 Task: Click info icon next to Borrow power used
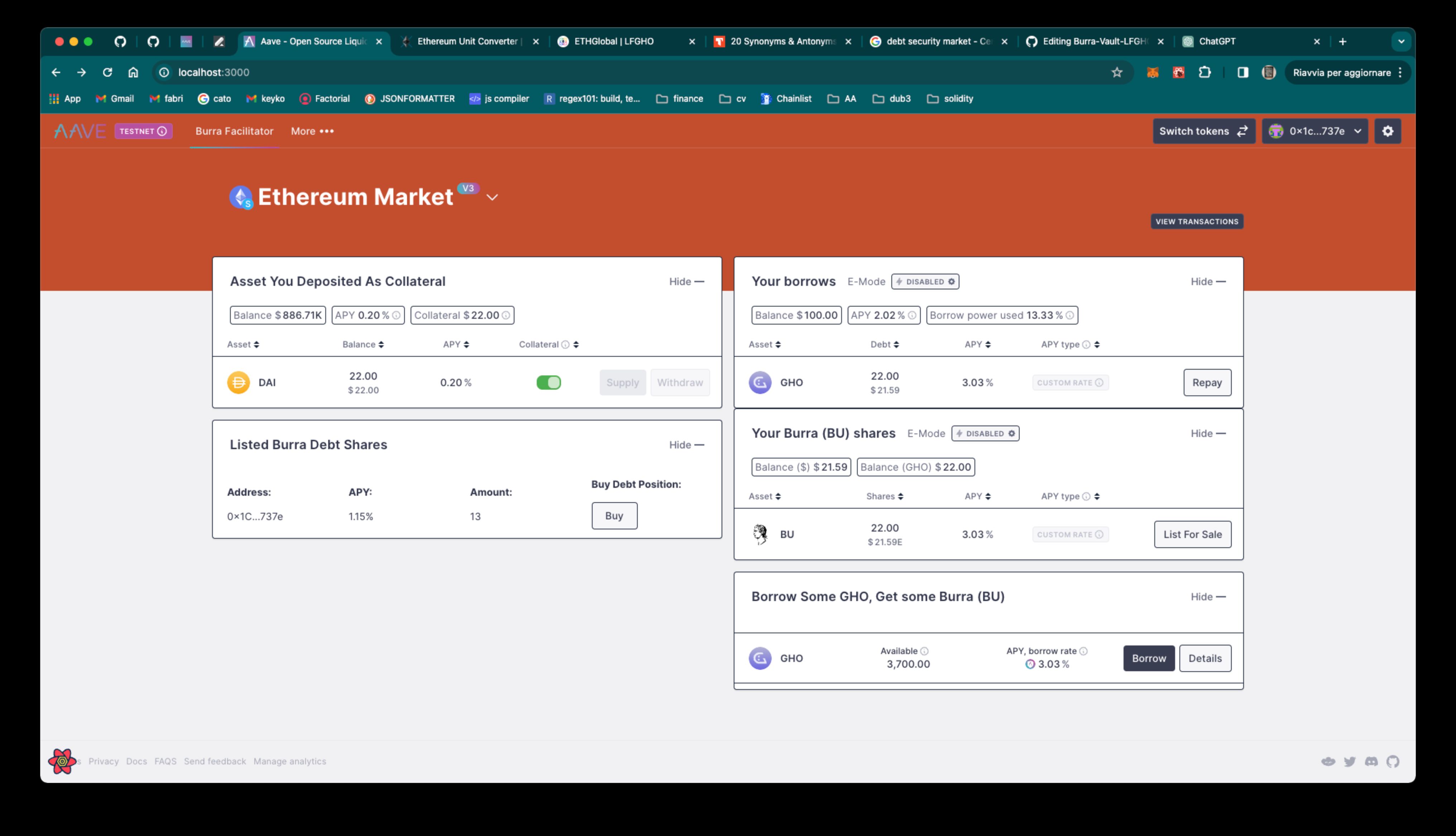1070,315
